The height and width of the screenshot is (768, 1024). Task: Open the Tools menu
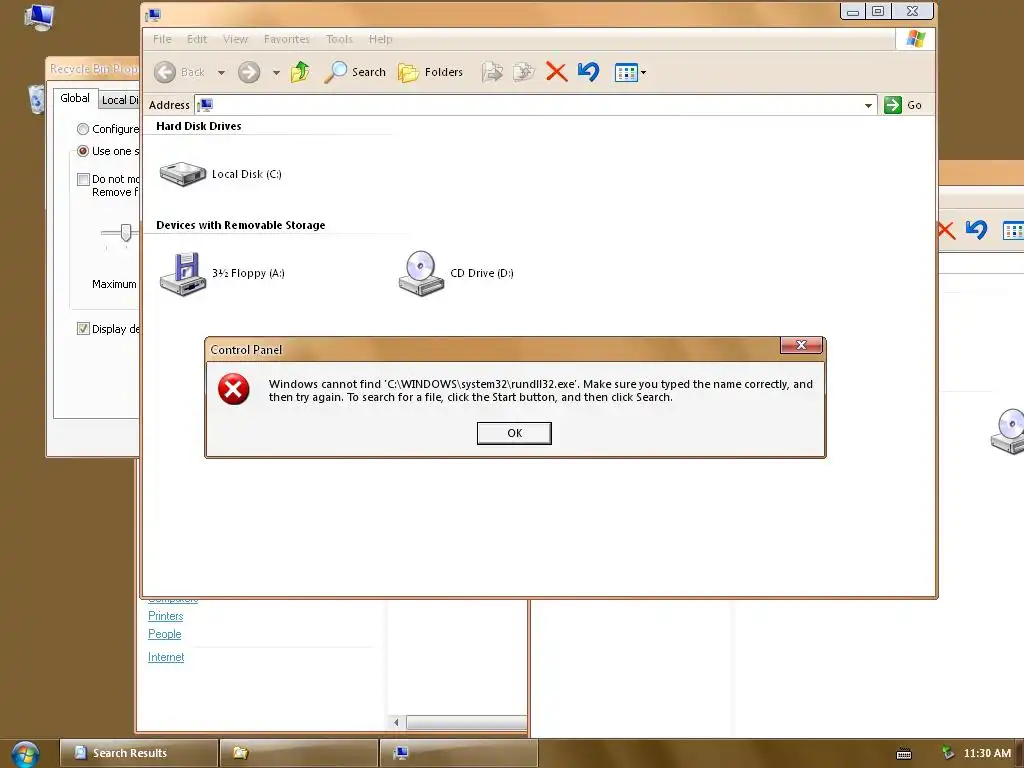pyautogui.click(x=339, y=39)
